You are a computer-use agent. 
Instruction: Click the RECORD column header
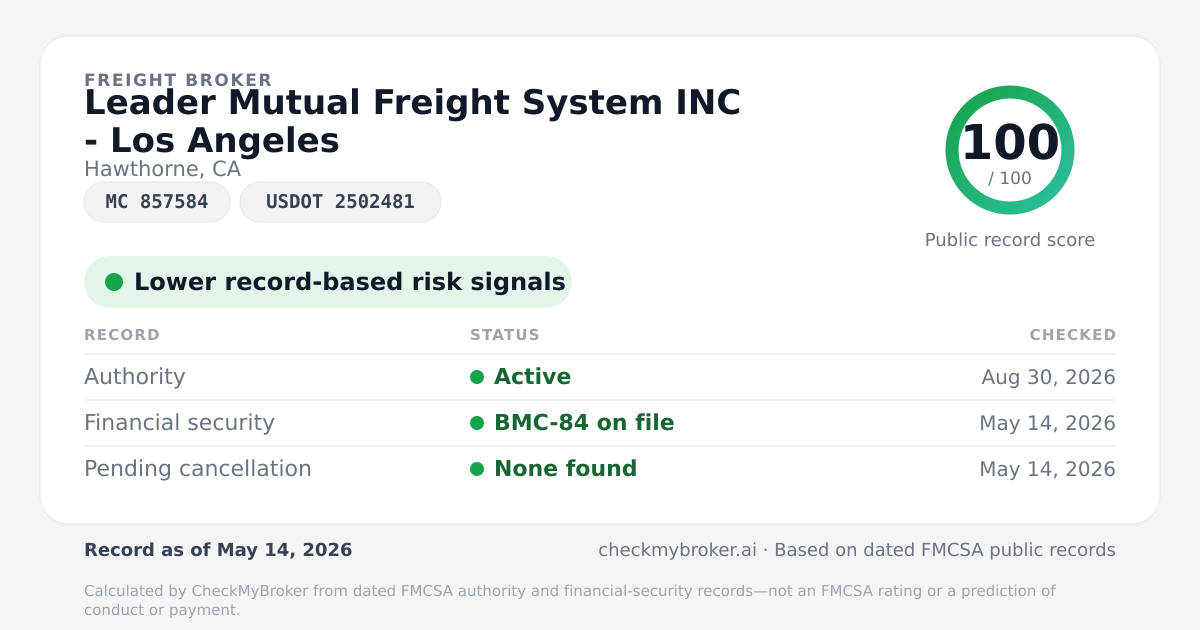point(122,335)
